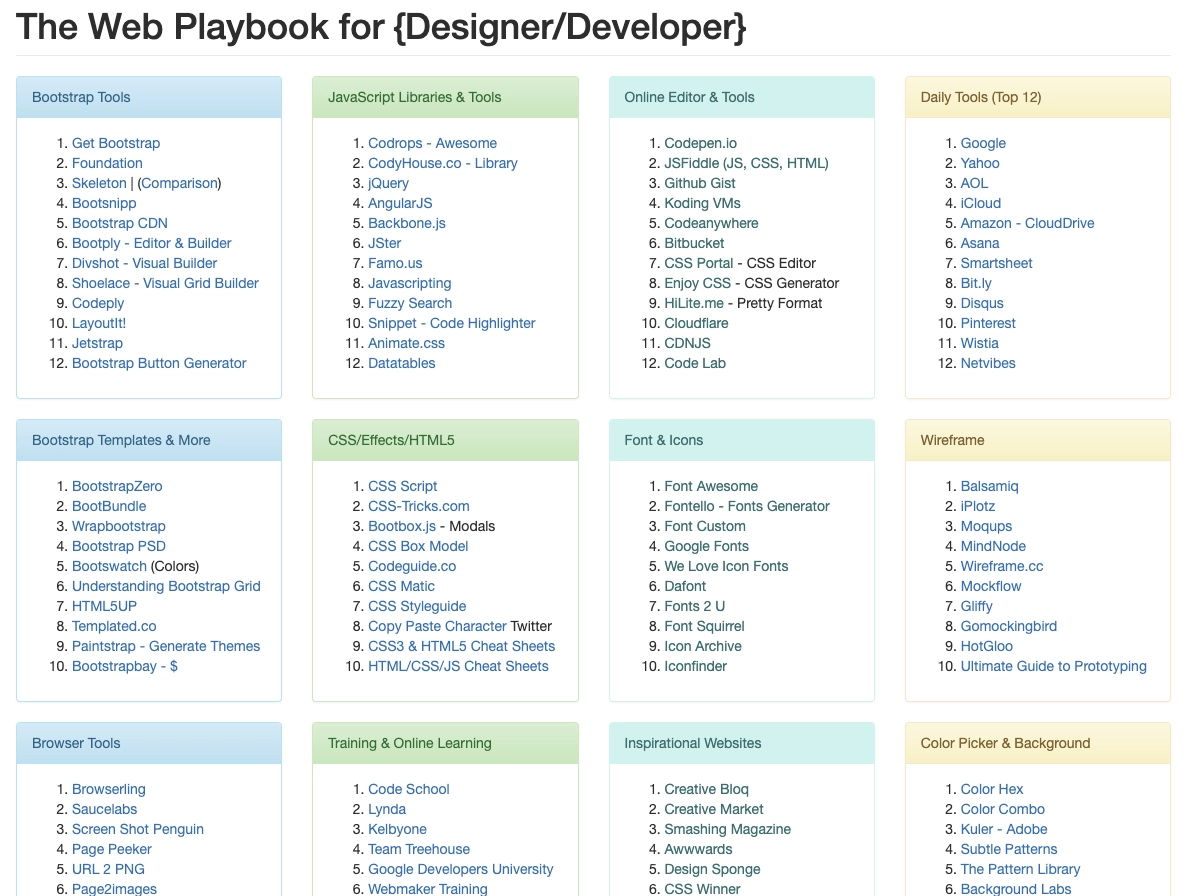
Task: Visit the AngularJS link
Action: (x=400, y=203)
